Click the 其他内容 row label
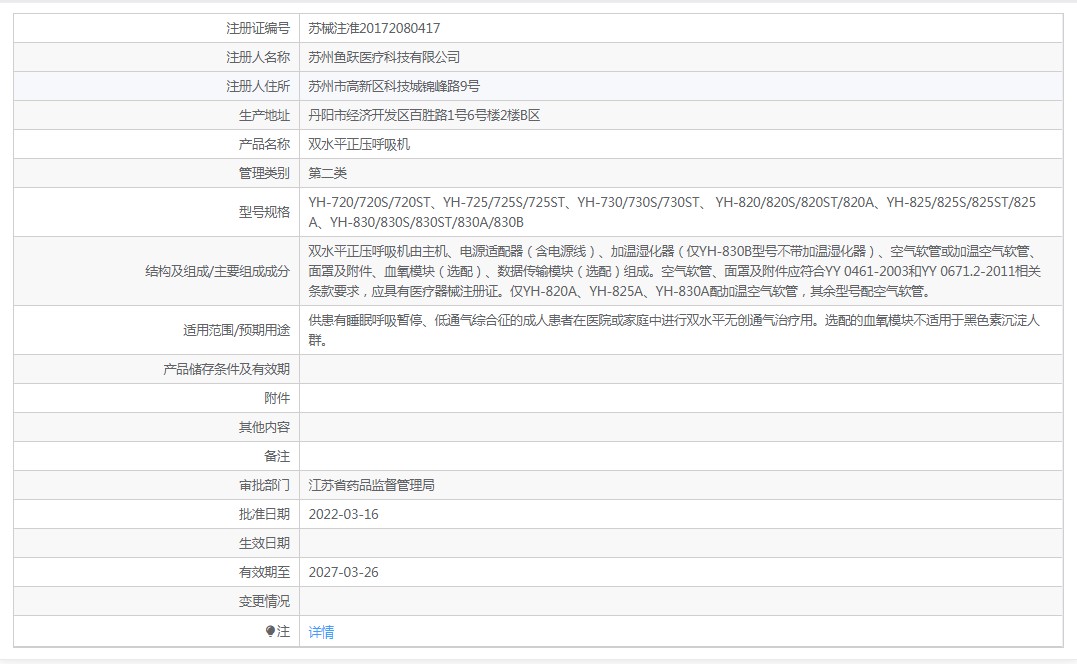This screenshot has width=1077, height=664. [264, 427]
